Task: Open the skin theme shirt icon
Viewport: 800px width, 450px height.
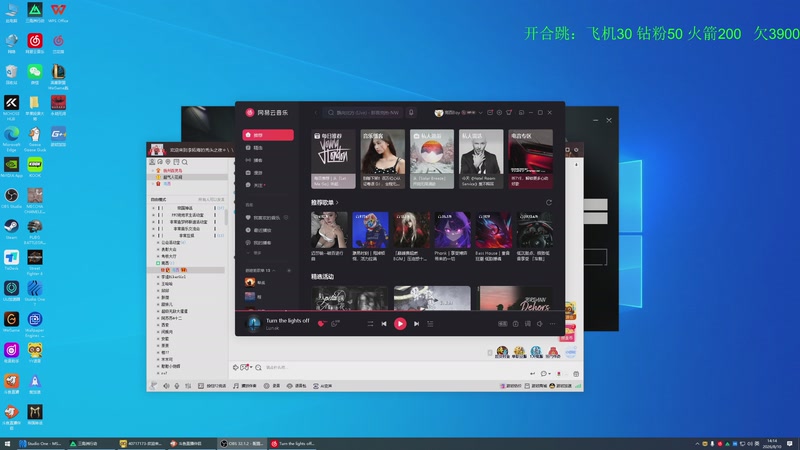Action: [x=509, y=112]
